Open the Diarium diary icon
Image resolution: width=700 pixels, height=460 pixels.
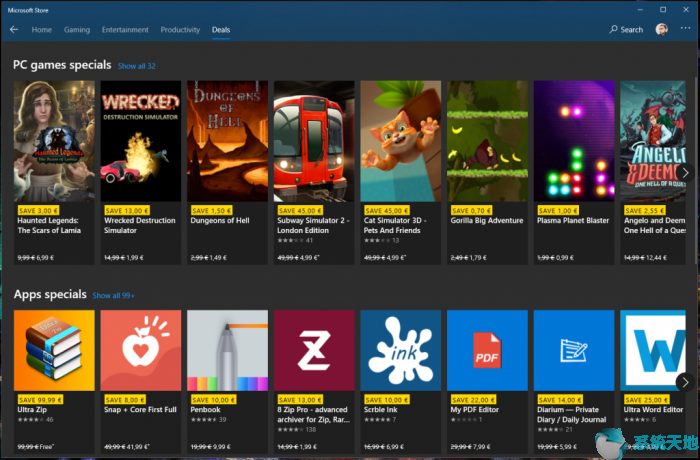click(x=574, y=351)
